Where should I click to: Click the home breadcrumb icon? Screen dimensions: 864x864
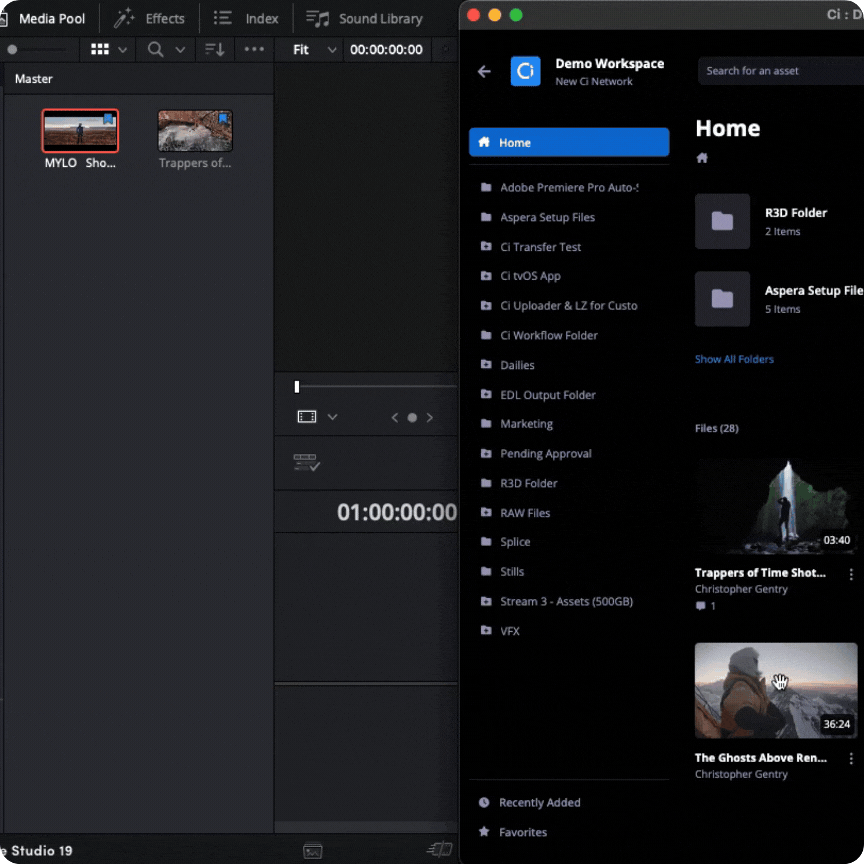tap(701, 159)
